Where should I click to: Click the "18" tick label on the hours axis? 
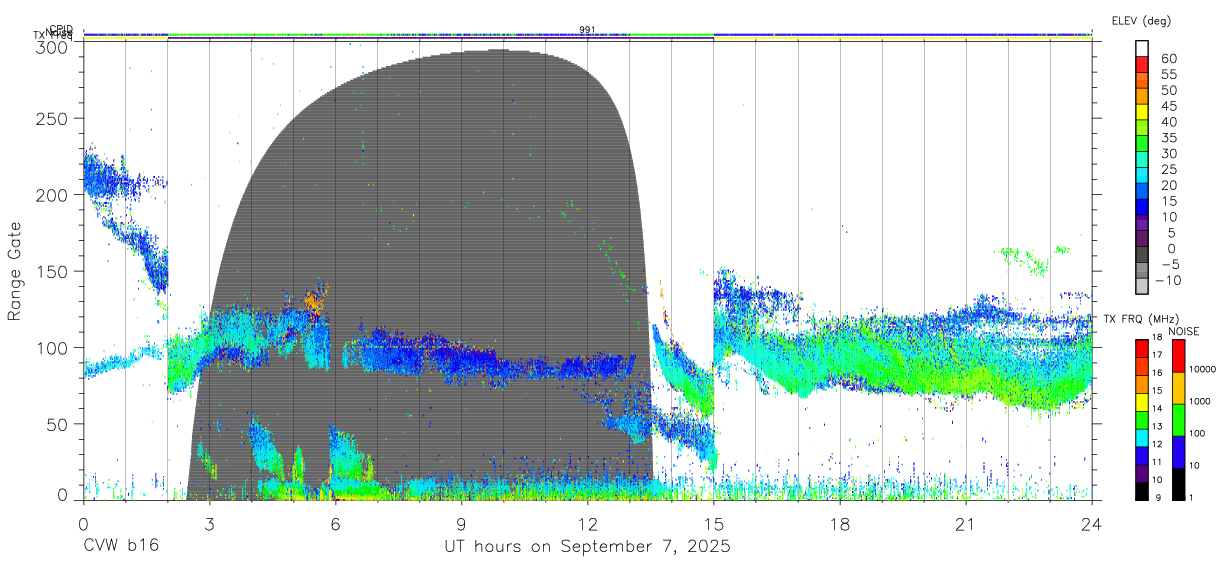pos(839,523)
